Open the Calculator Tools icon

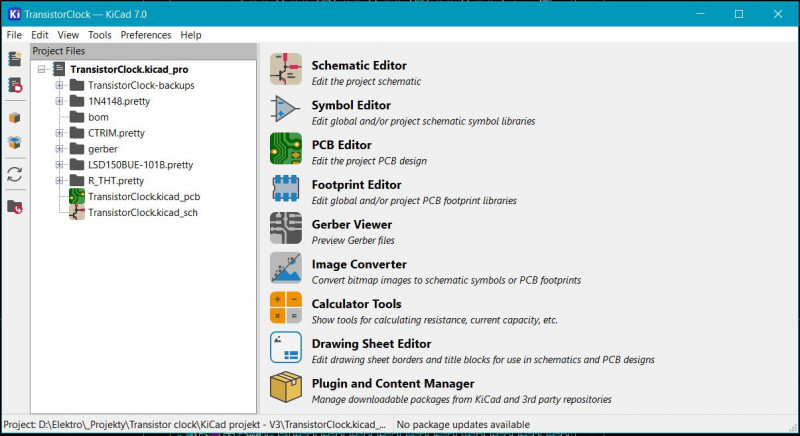[286, 307]
